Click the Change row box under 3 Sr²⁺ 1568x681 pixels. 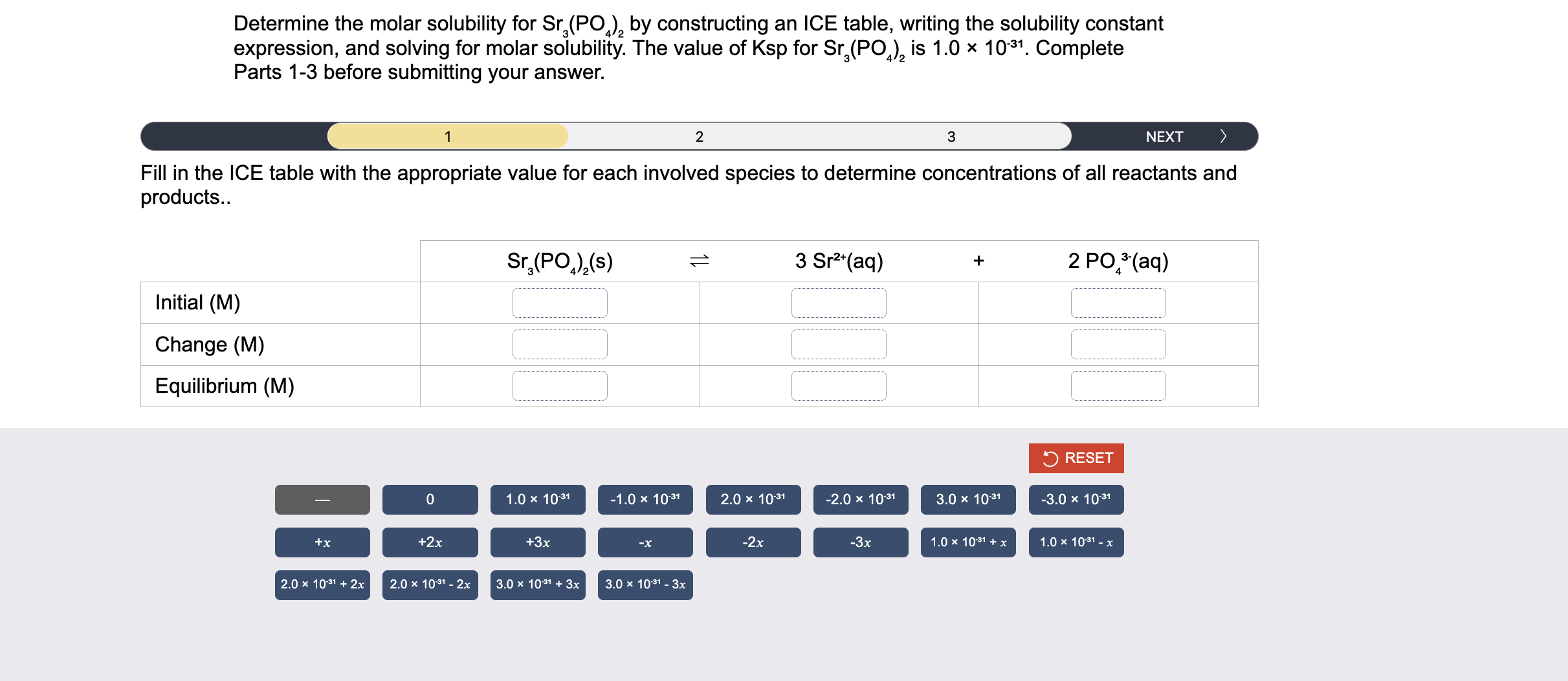[x=839, y=344]
